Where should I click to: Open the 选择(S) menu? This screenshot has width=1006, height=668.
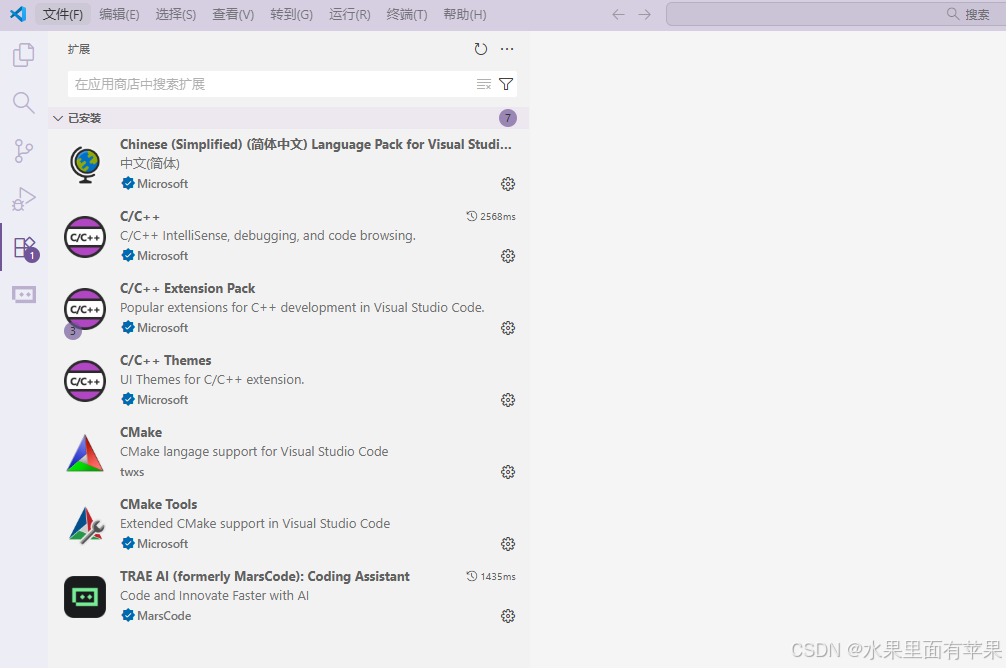point(176,14)
